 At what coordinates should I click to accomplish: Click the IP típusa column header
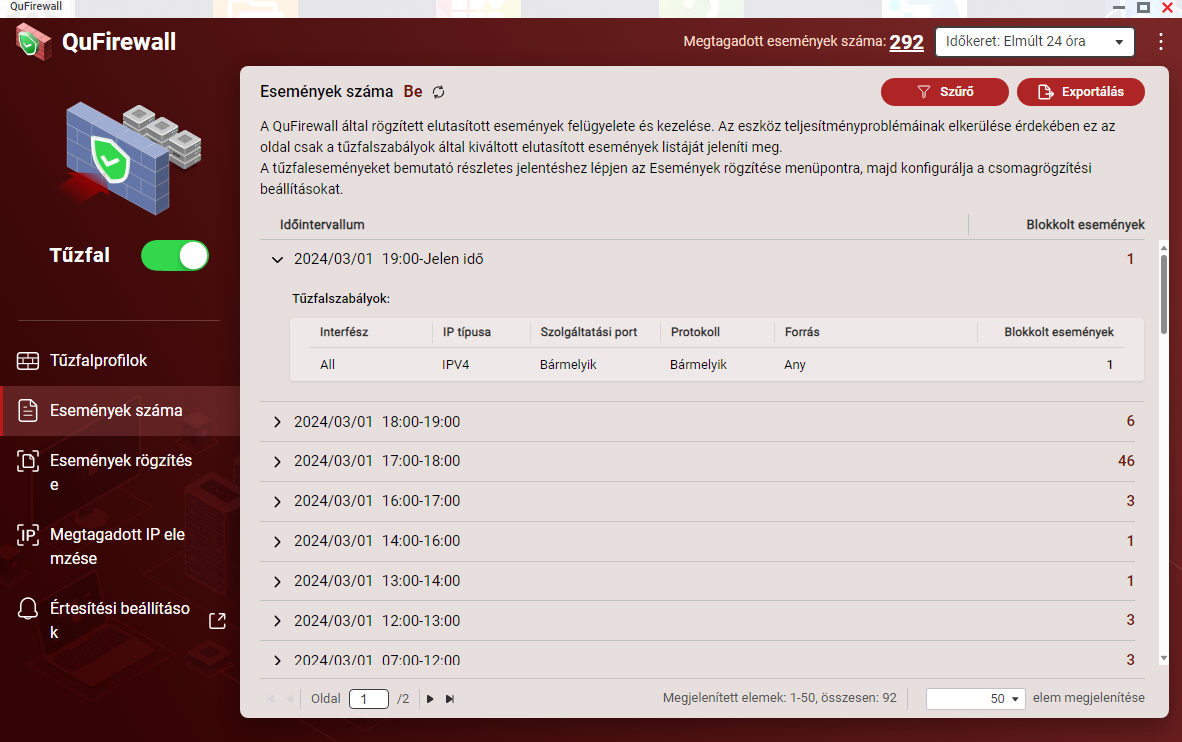467,332
